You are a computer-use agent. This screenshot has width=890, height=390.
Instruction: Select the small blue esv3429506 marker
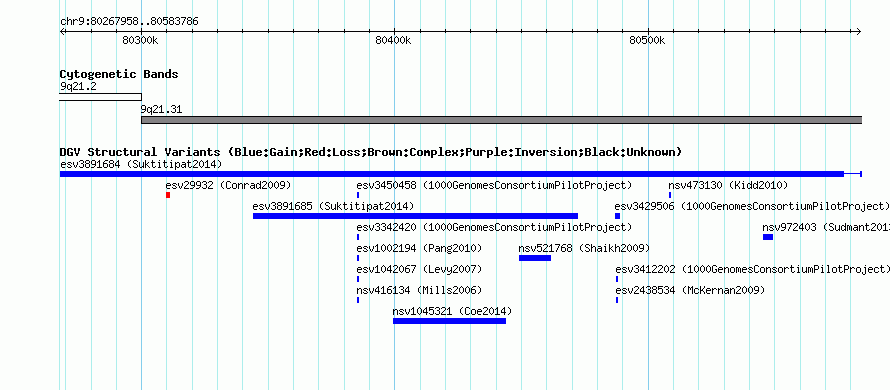tap(618, 216)
